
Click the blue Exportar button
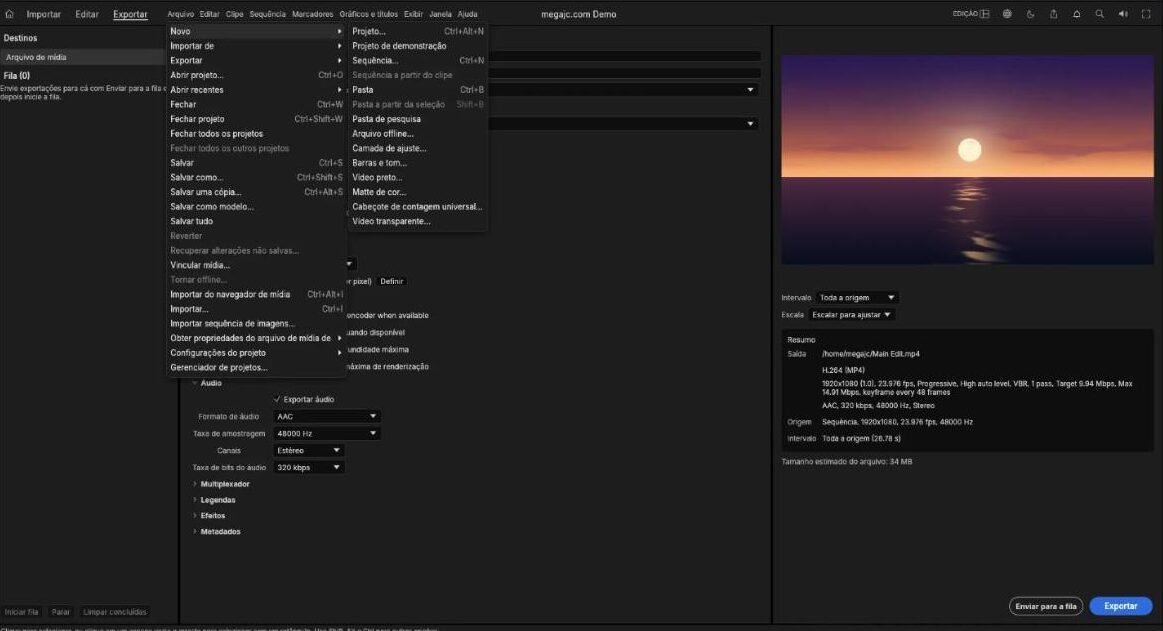tap(1121, 606)
